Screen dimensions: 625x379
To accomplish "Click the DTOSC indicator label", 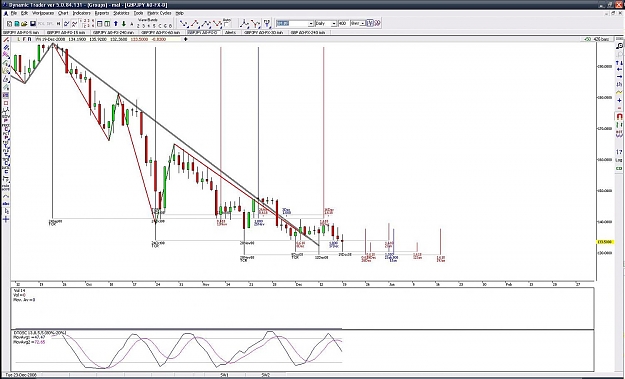I will click(40, 332).
